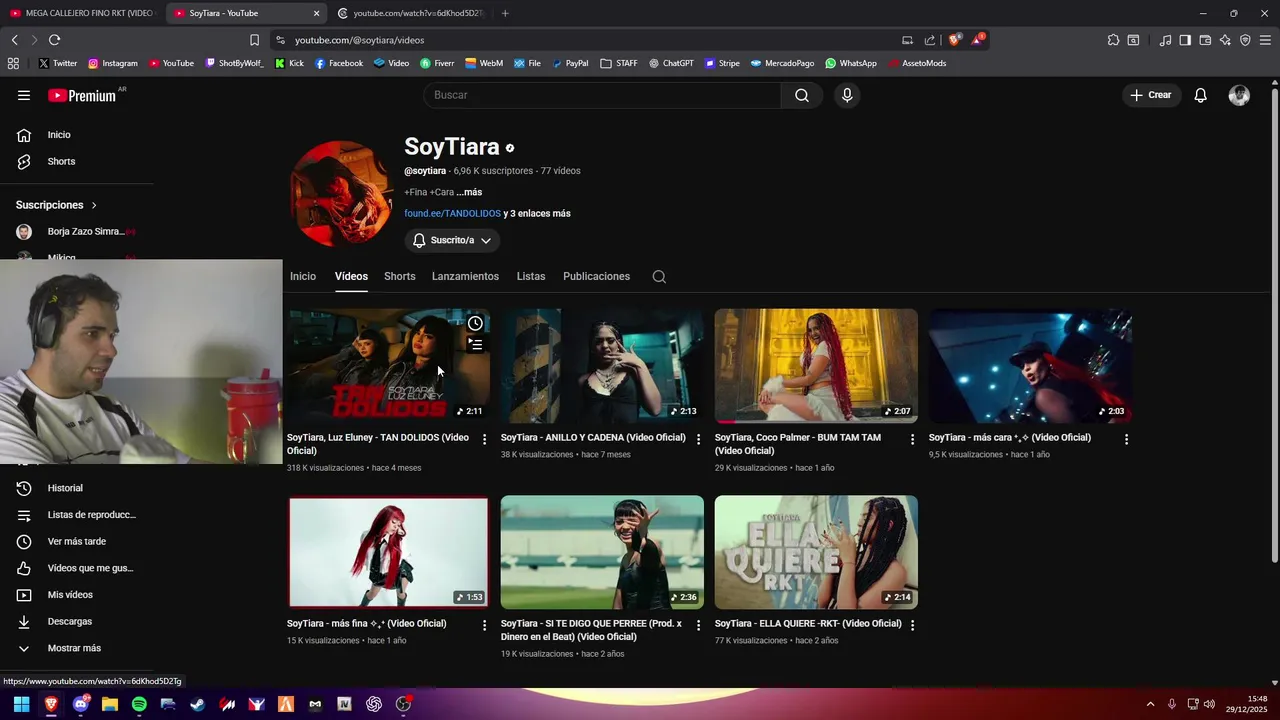This screenshot has width=1280, height=720.
Task: Open a new browser tab
Action: [505, 13]
